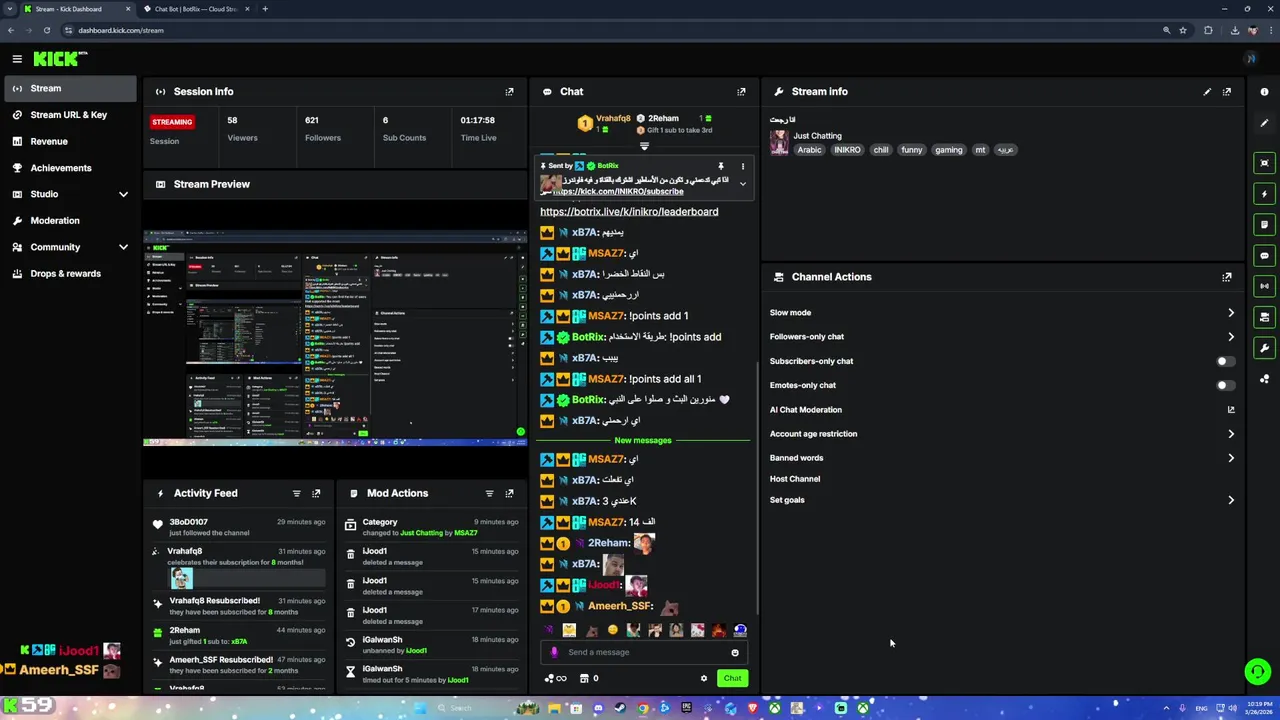Pop out the Session Info panel
Image resolution: width=1280 pixels, height=720 pixels.
pos(509,91)
